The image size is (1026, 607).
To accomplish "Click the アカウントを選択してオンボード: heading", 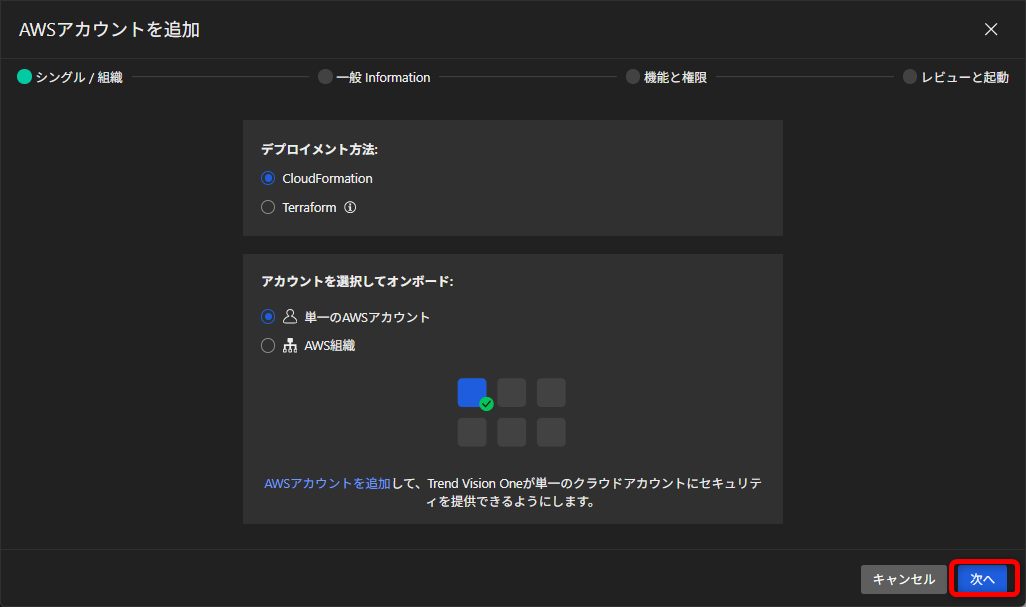I will [357, 281].
